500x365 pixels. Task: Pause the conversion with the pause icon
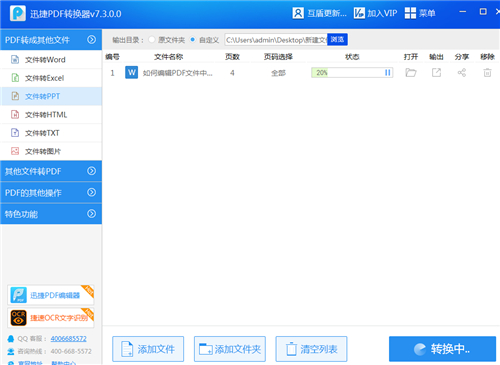387,73
